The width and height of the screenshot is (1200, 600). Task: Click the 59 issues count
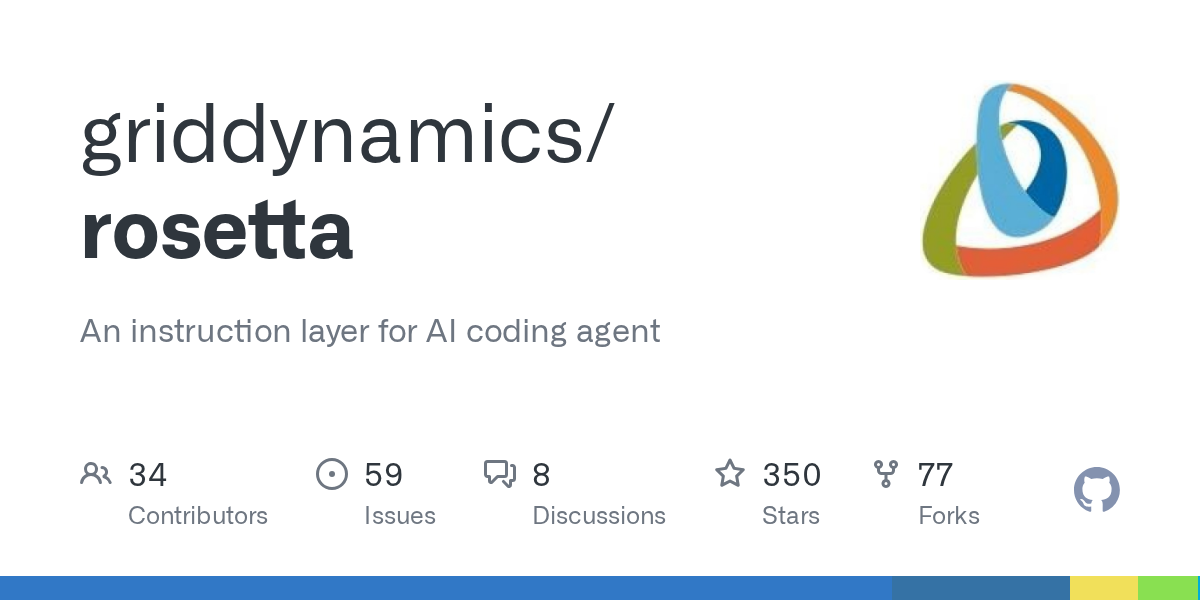click(x=384, y=475)
